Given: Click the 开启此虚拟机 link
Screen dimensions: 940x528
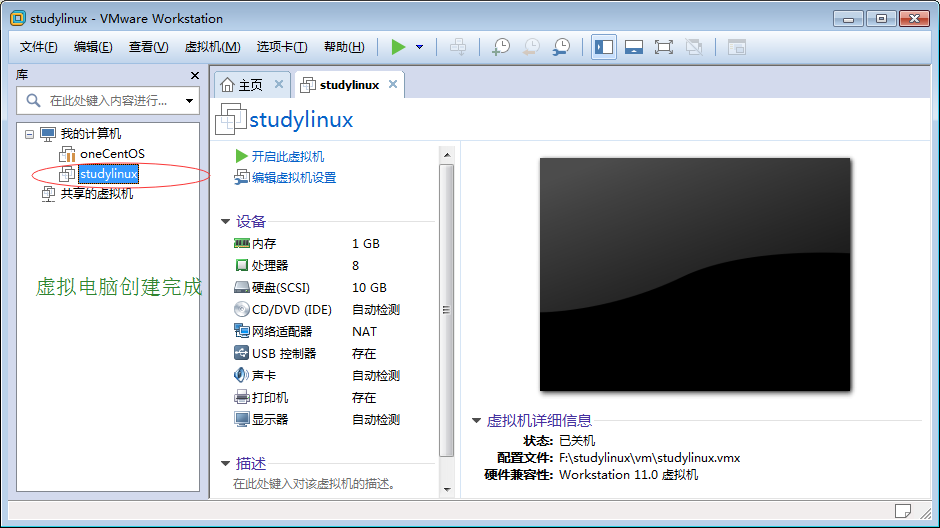Looking at the screenshot, I should (x=287, y=157).
